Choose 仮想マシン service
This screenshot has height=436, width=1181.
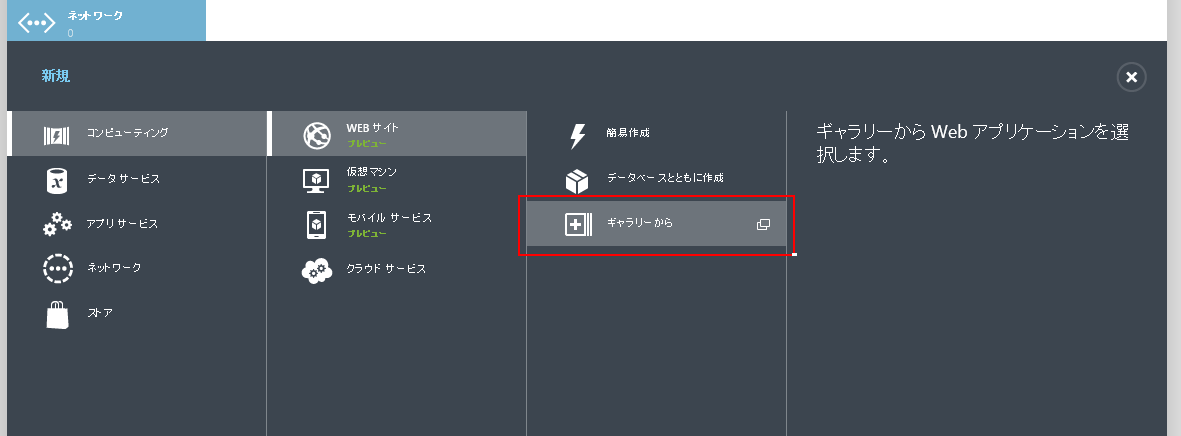click(x=397, y=178)
